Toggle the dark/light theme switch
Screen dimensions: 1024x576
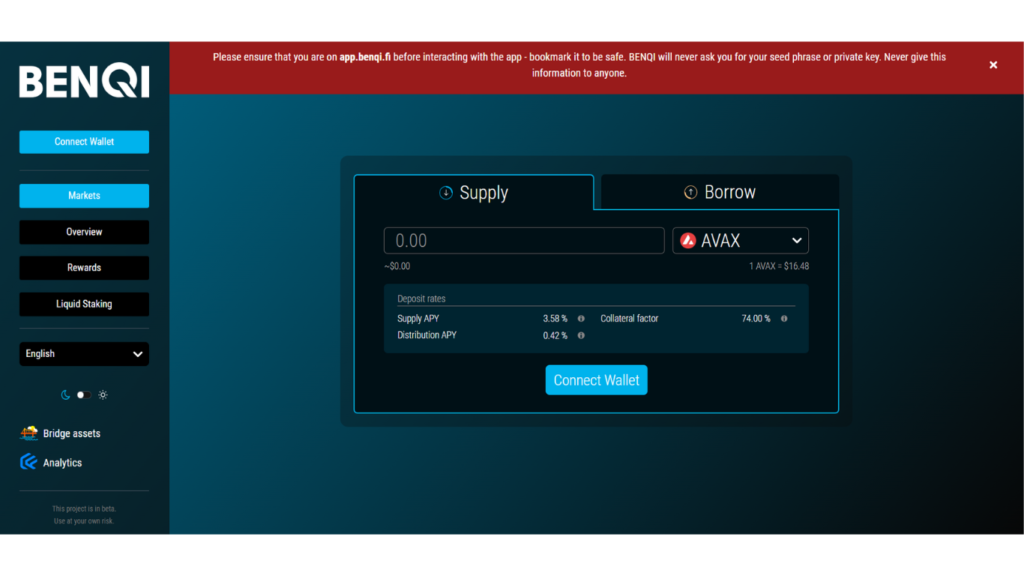[84, 395]
